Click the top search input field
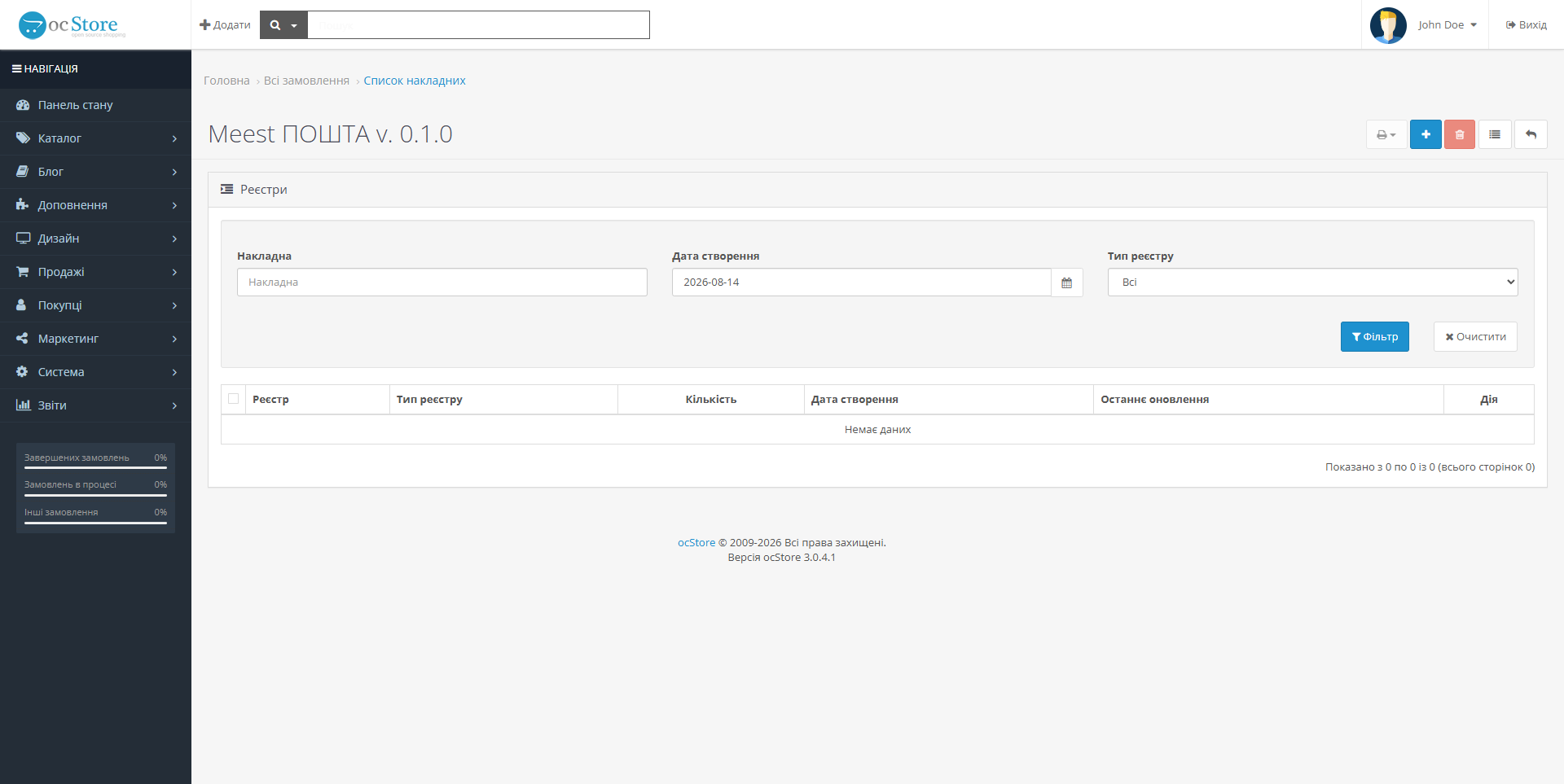Viewport: 1564px width, 784px height. [x=478, y=25]
